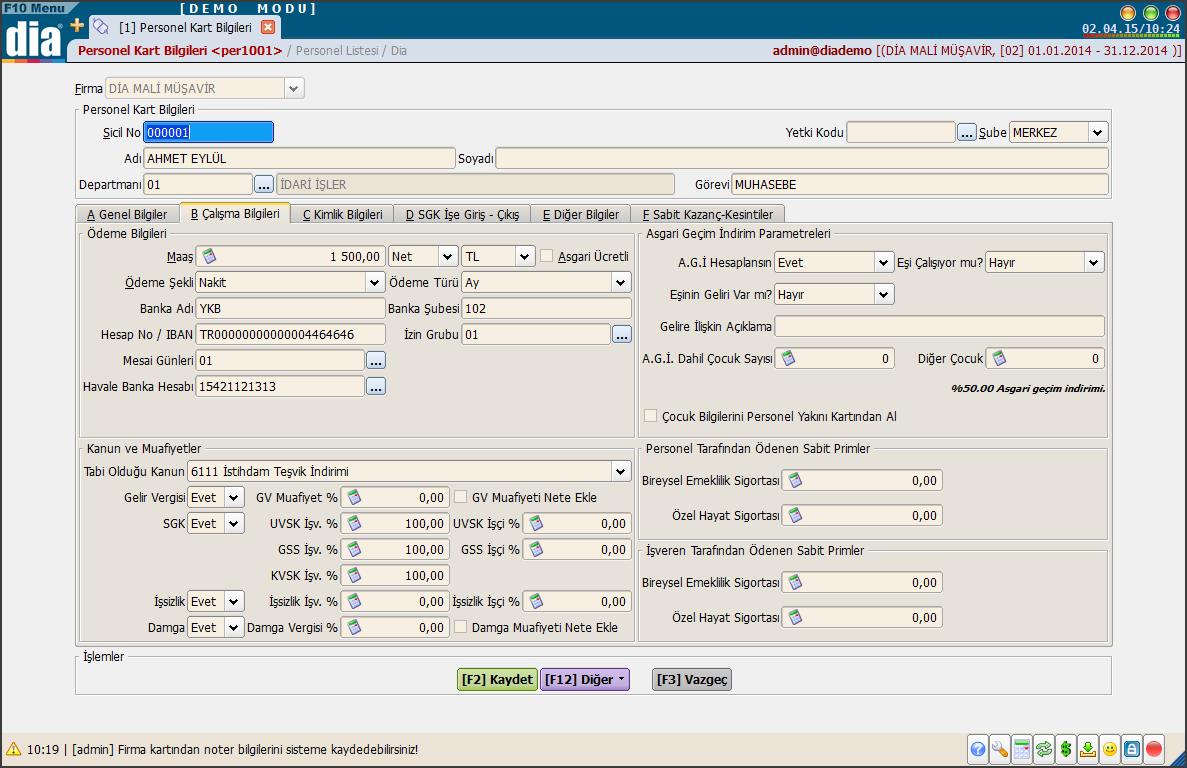
Task: Click the Gelire İlişkin Açıklama field
Action: click(939, 326)
